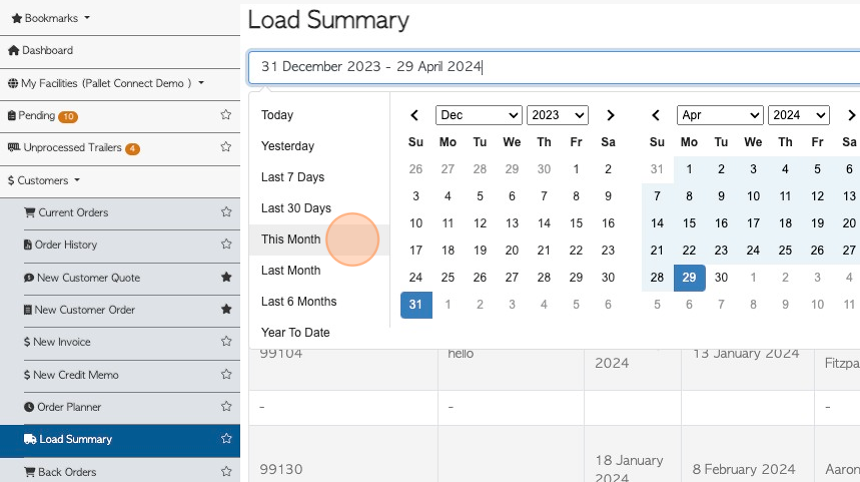Star the Back Orders menu item
Image resolution: width=860 pixels, height=482 pixels.
(x=226, y=472)
